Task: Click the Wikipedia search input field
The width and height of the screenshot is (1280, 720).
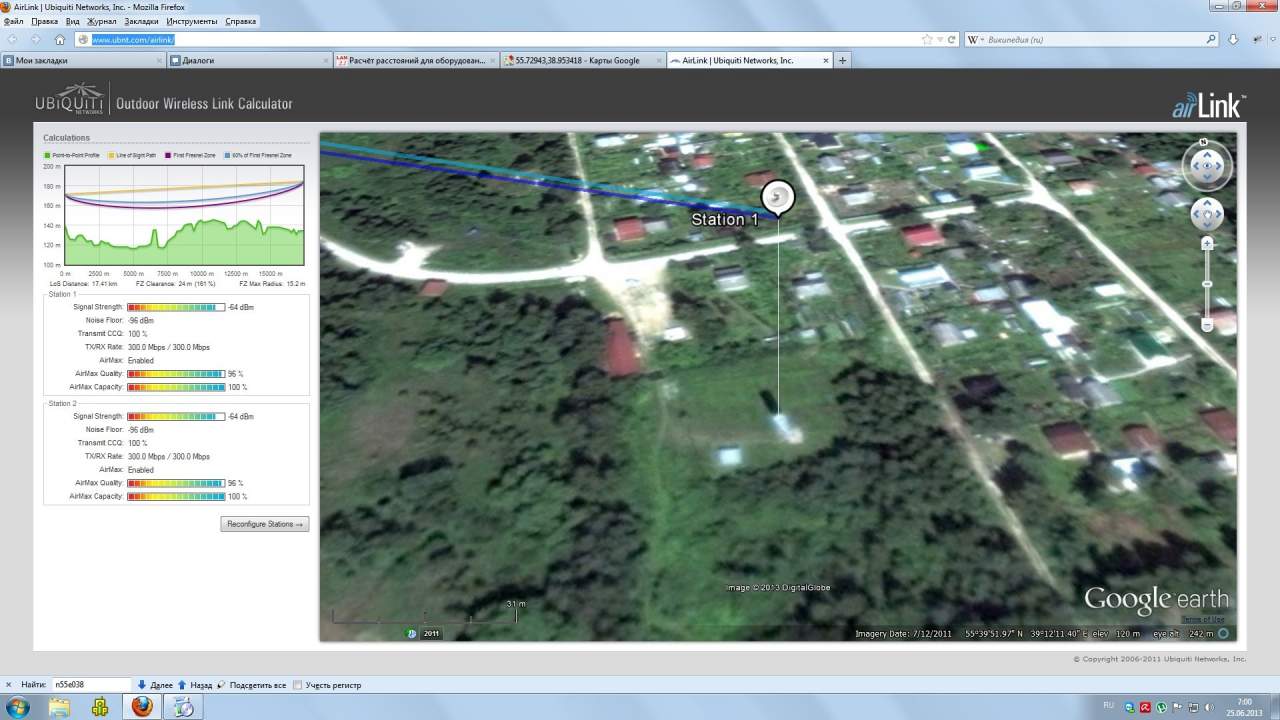Action: tap(1093, 40)
